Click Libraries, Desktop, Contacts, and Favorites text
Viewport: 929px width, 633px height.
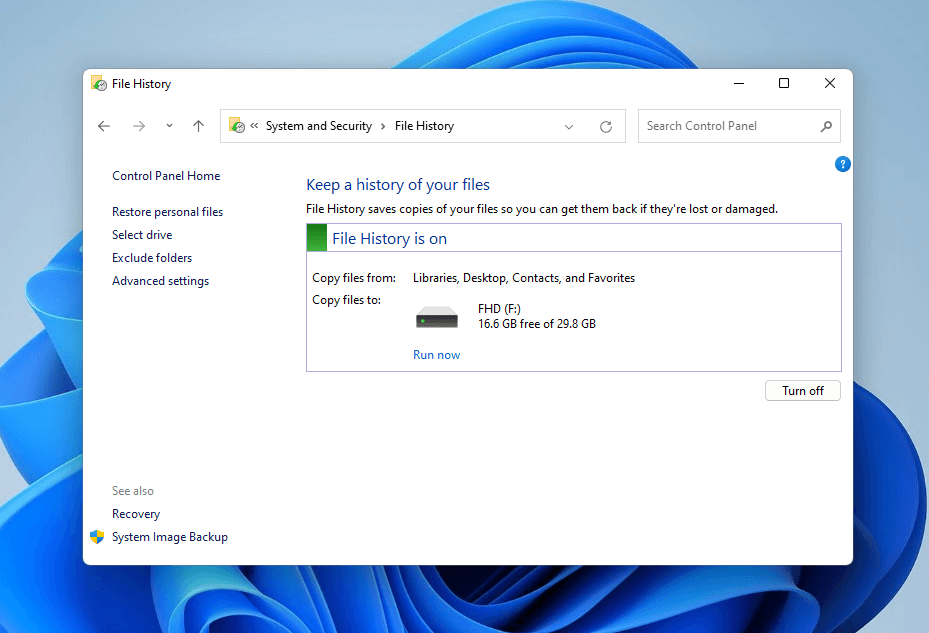tap(524, 277)
